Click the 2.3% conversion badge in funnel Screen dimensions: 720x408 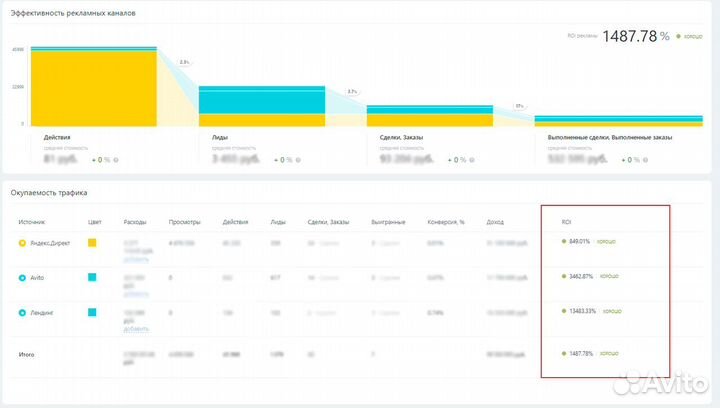pos(184,62)
